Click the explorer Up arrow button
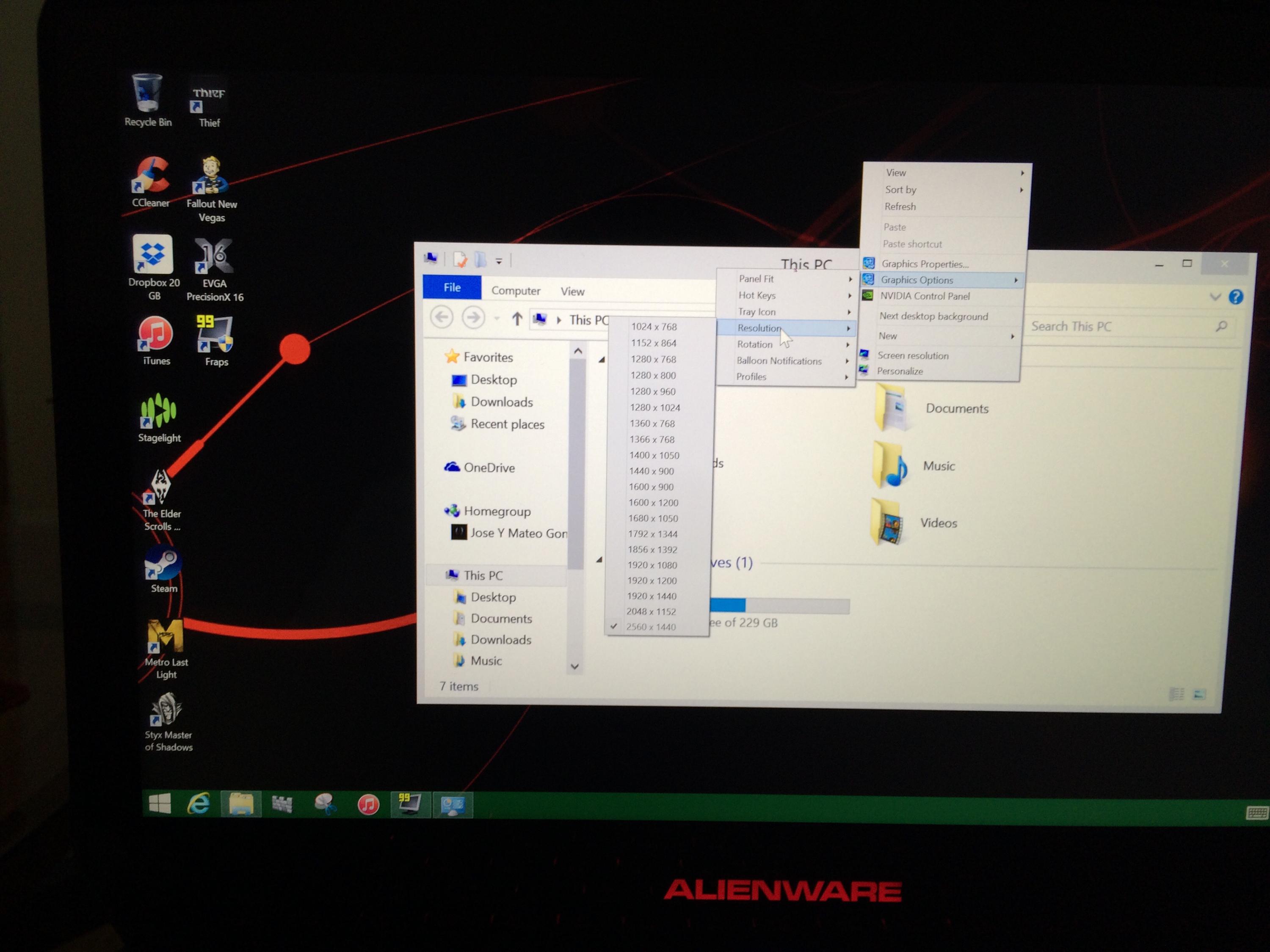 (x=517, y=319)
